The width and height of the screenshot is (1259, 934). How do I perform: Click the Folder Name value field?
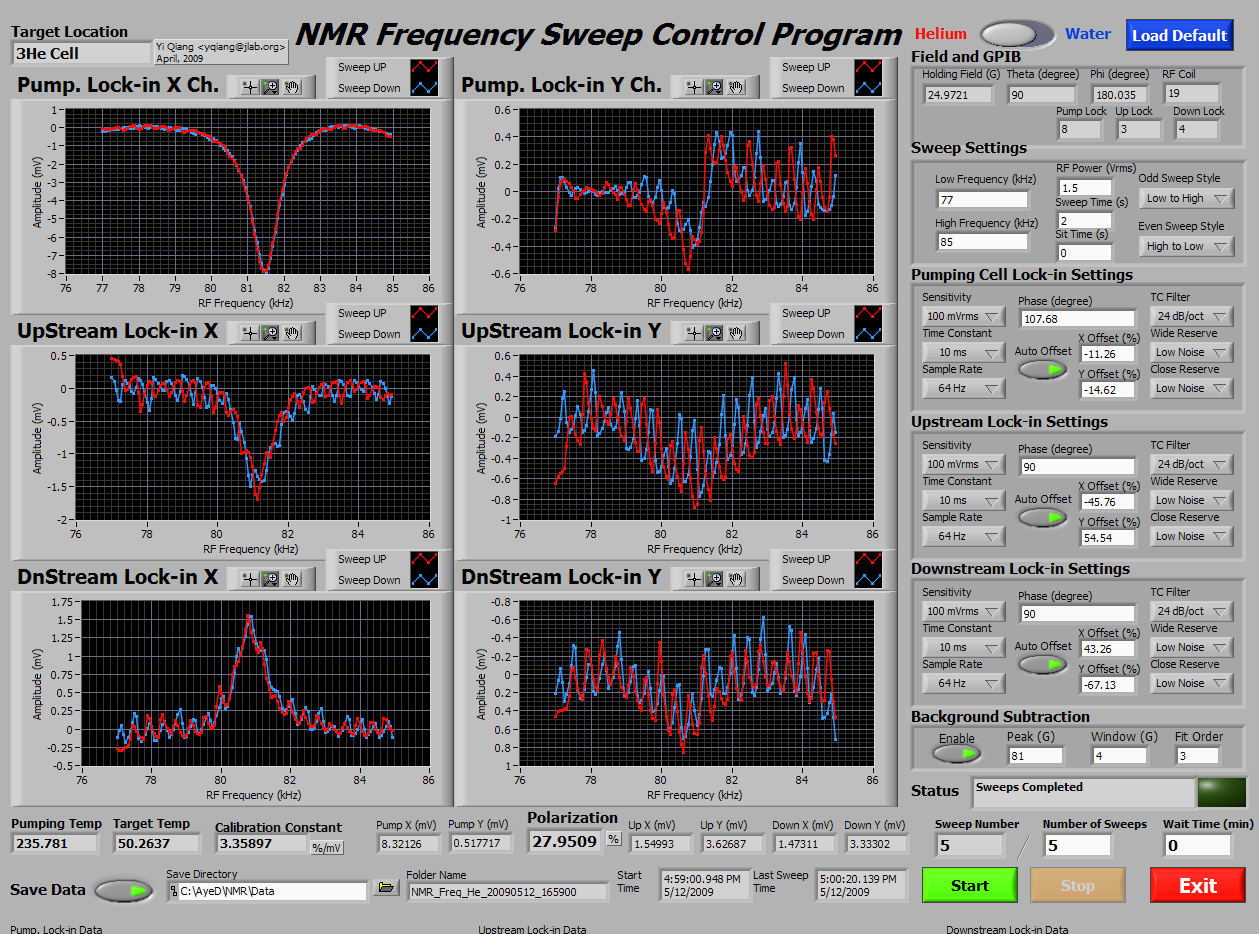507,891
